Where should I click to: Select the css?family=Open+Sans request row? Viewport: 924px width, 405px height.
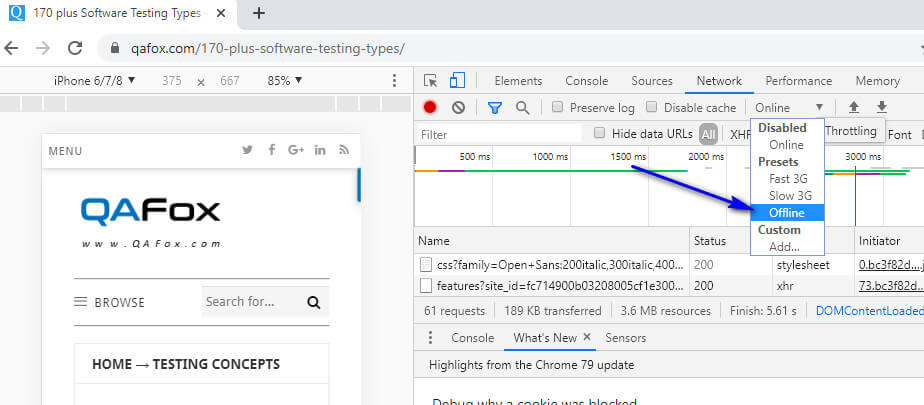tap(669, 265)
